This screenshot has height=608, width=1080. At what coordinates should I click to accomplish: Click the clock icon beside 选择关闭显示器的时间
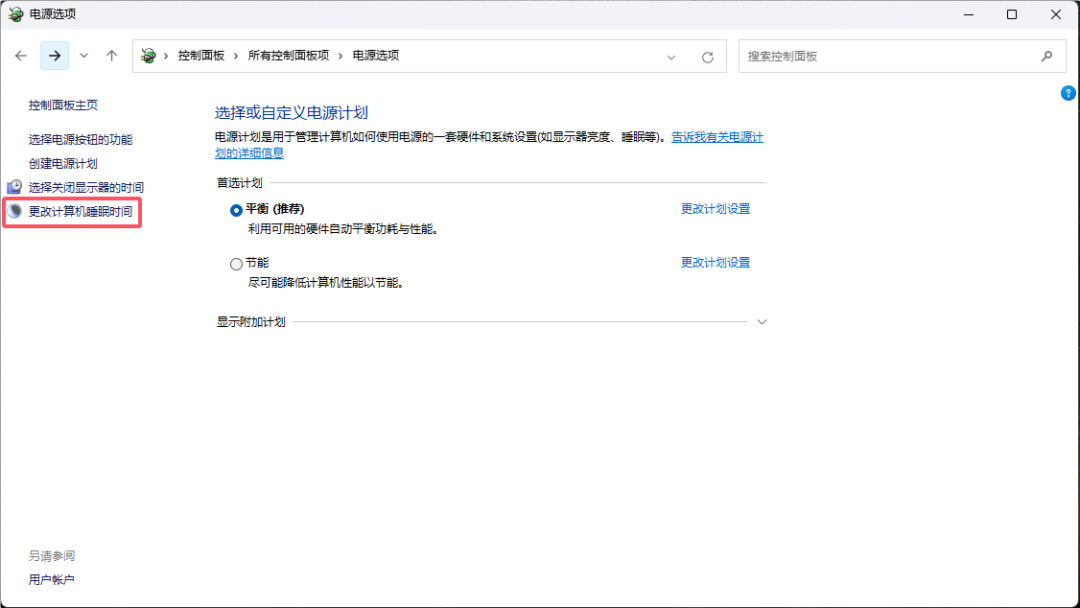pyautogui.click(x=16, y=186)
